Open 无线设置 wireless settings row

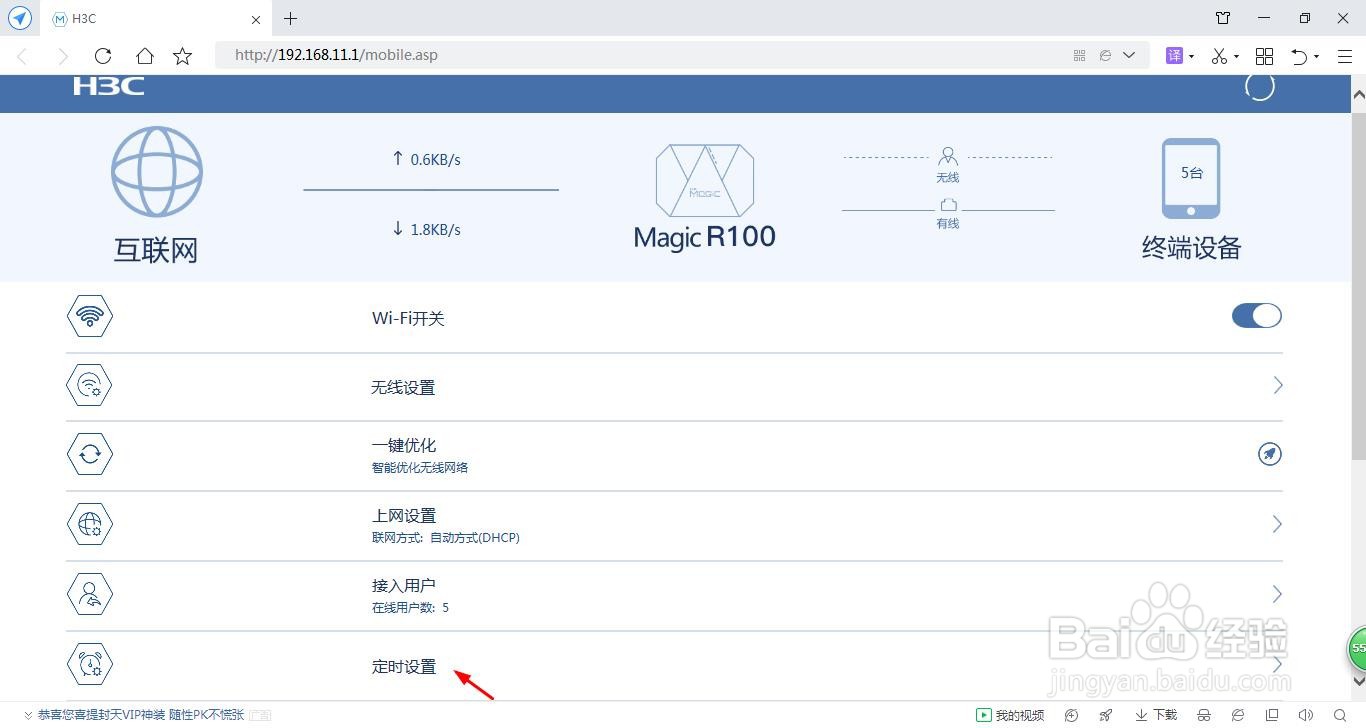pos(674,387)
